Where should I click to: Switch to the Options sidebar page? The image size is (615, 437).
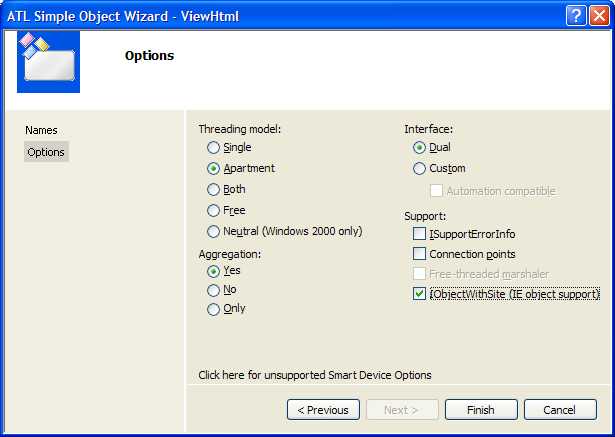click(x=46, y=152)
